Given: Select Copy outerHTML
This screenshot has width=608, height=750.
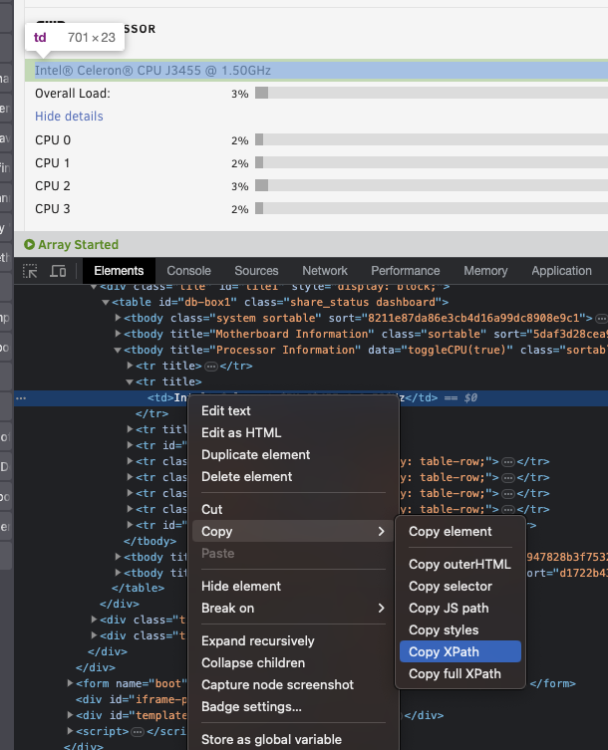Looking at the screenshot, I should coord(460,564).
